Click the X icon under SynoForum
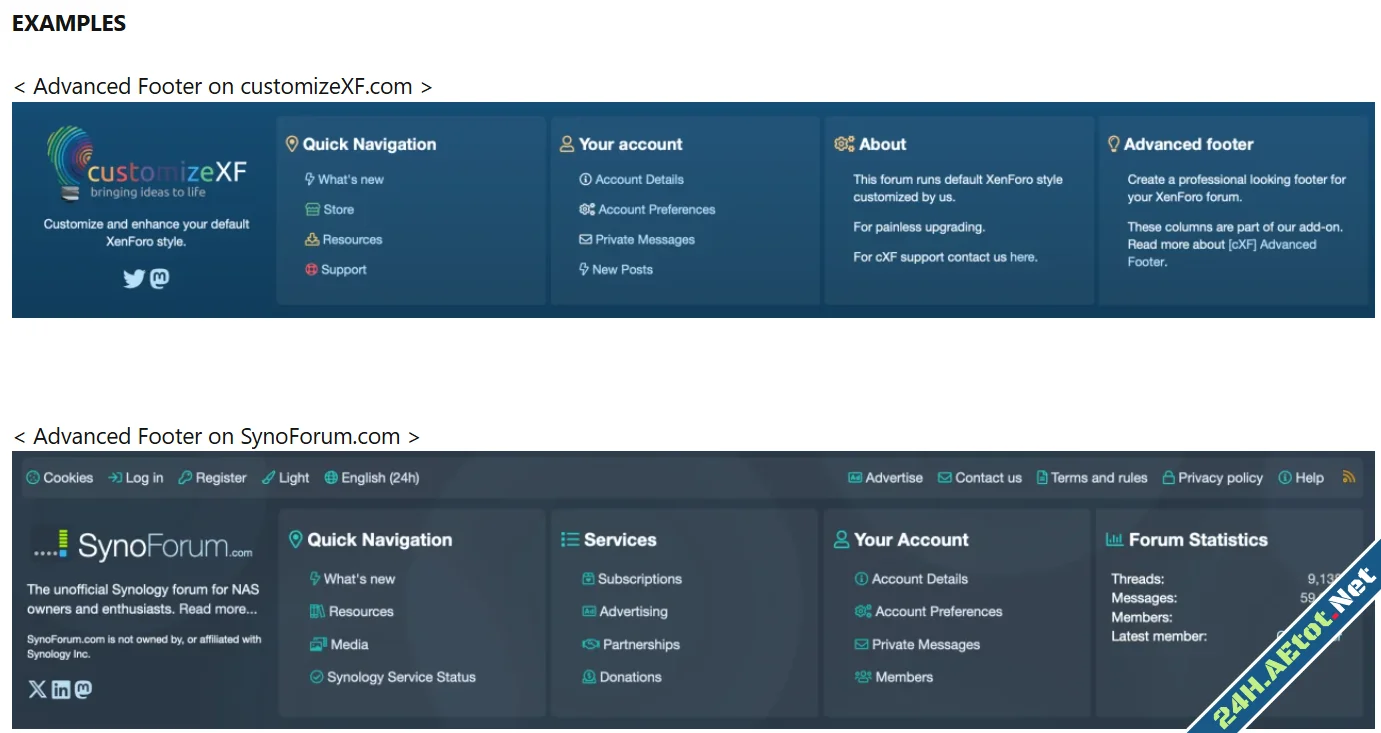The width and height of the screenshot is (1381, 733). click(x=37, y=689)
